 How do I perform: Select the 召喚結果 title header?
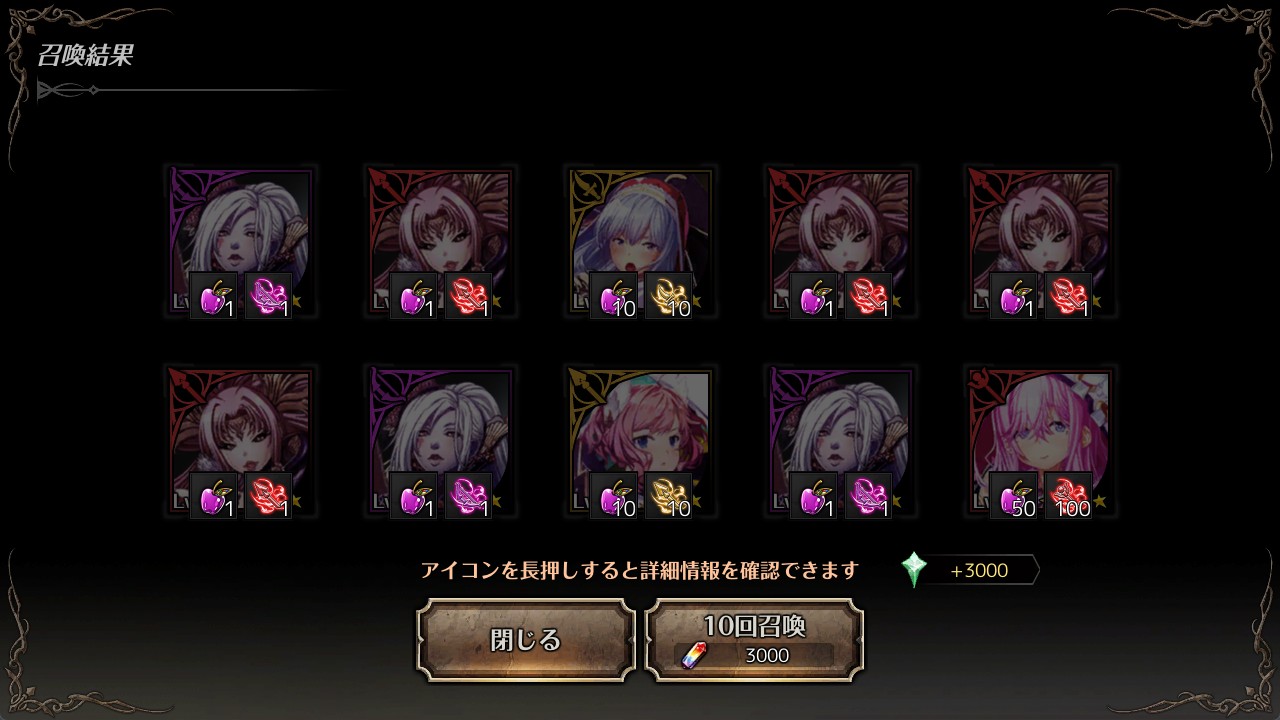click(x=85, y=56)
